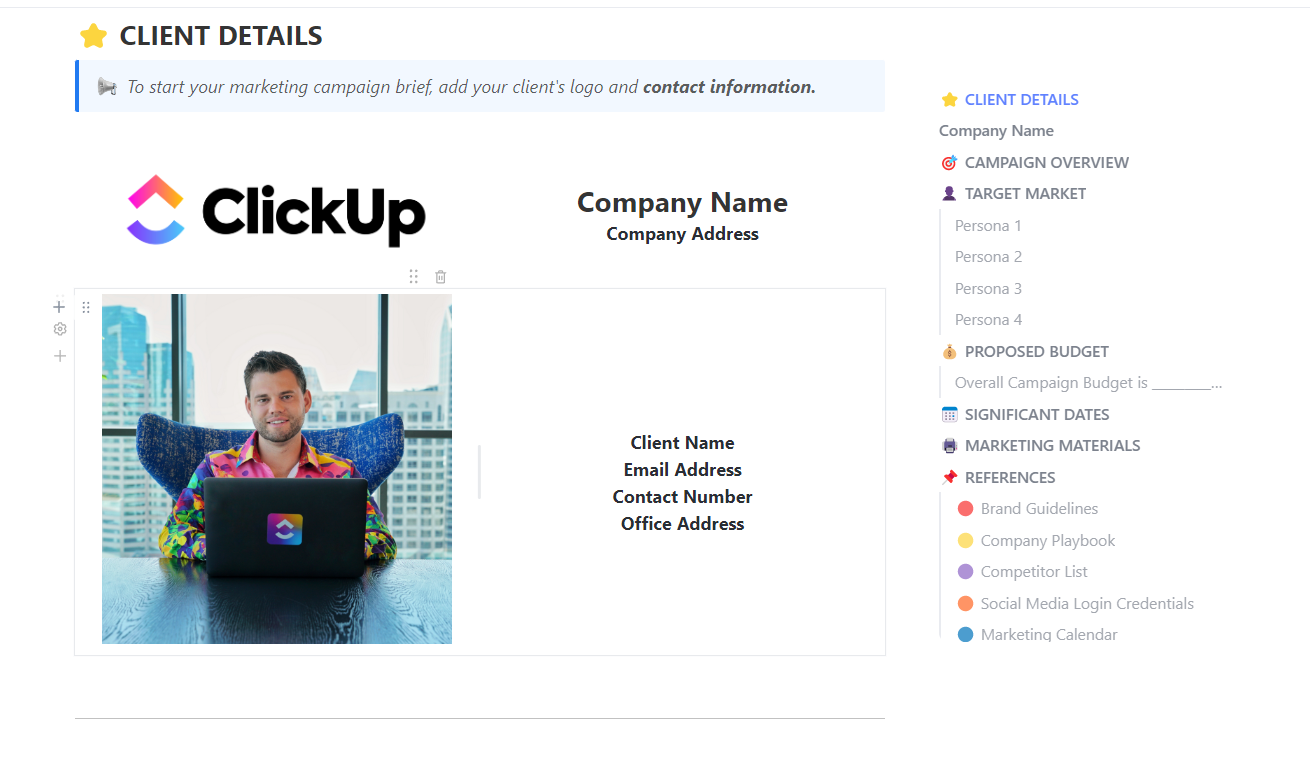Click the lower plus icon below the gear
Image resolution: width=1310 pixels, height=765 pixels.
click(x=60, y=356)
